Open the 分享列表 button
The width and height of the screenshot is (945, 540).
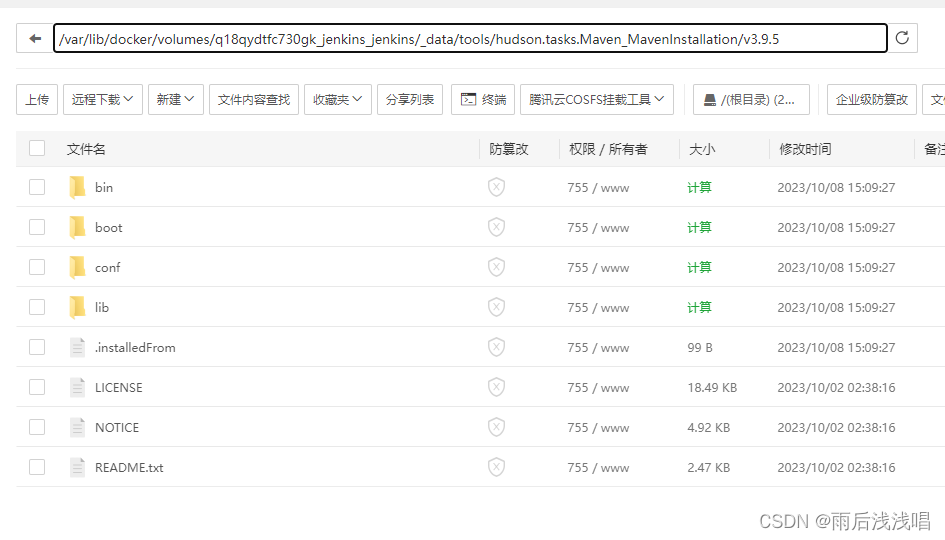410,99
